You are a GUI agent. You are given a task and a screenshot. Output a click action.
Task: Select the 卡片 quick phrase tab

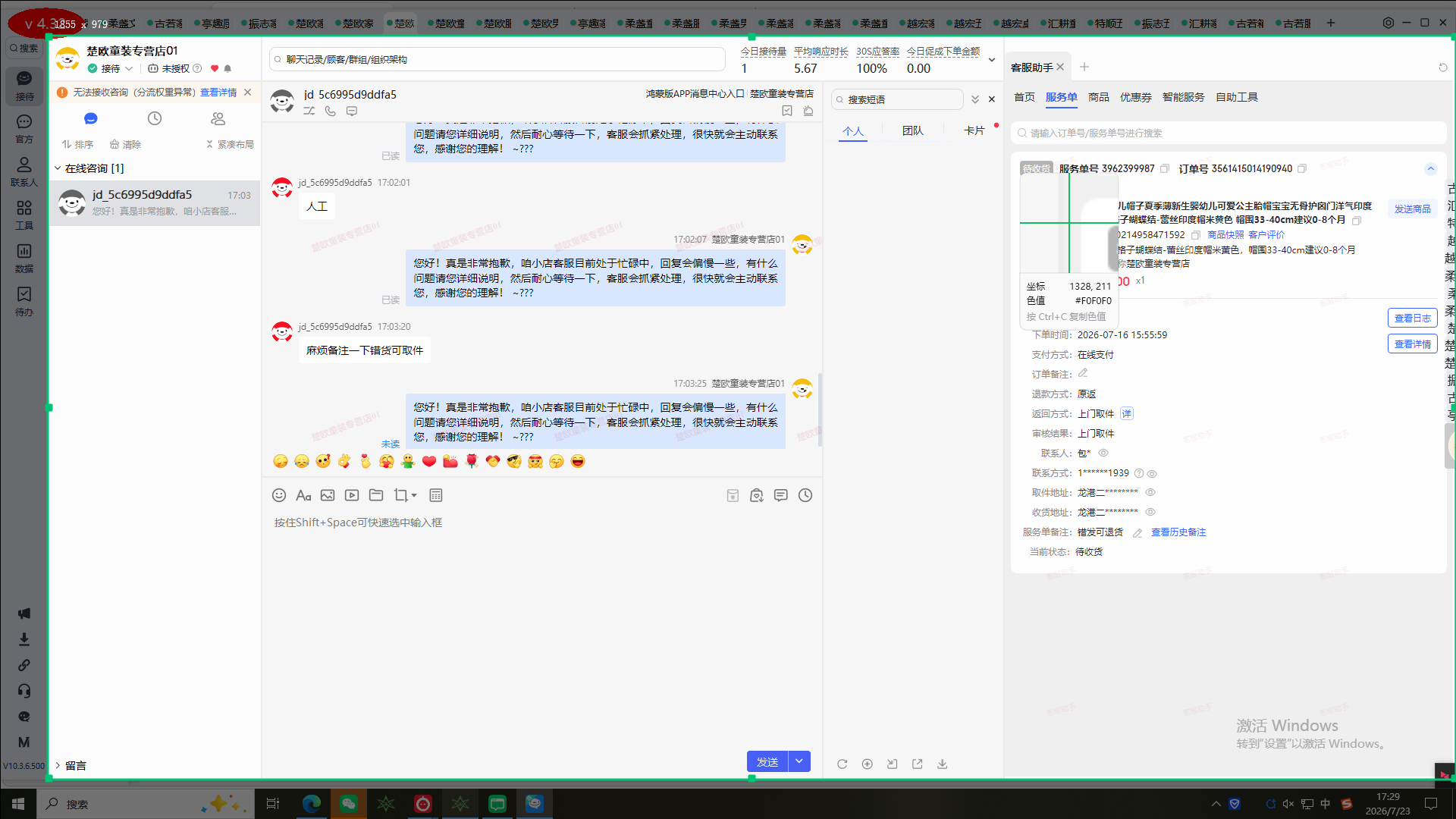point(974,130)
